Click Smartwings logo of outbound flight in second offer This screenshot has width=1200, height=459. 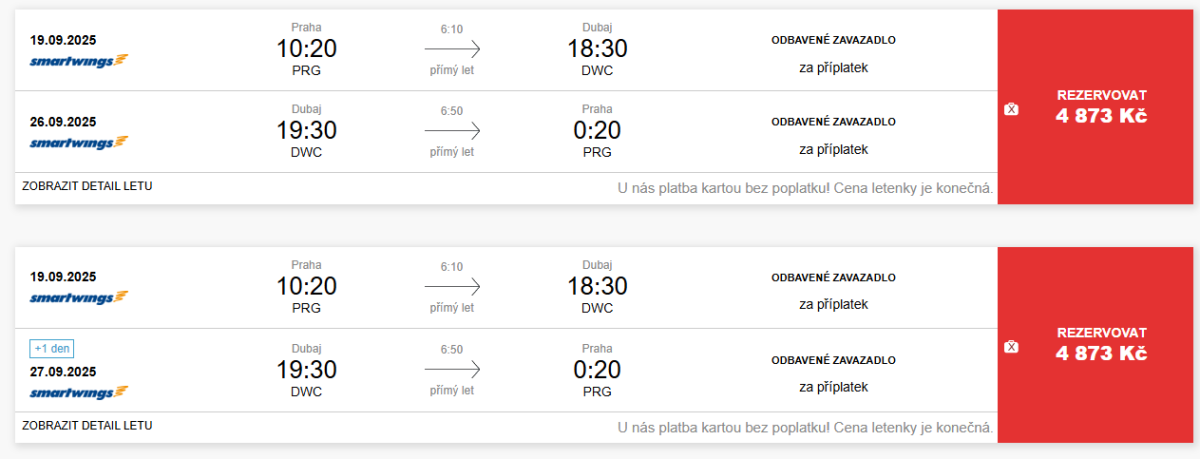point(79,297)
